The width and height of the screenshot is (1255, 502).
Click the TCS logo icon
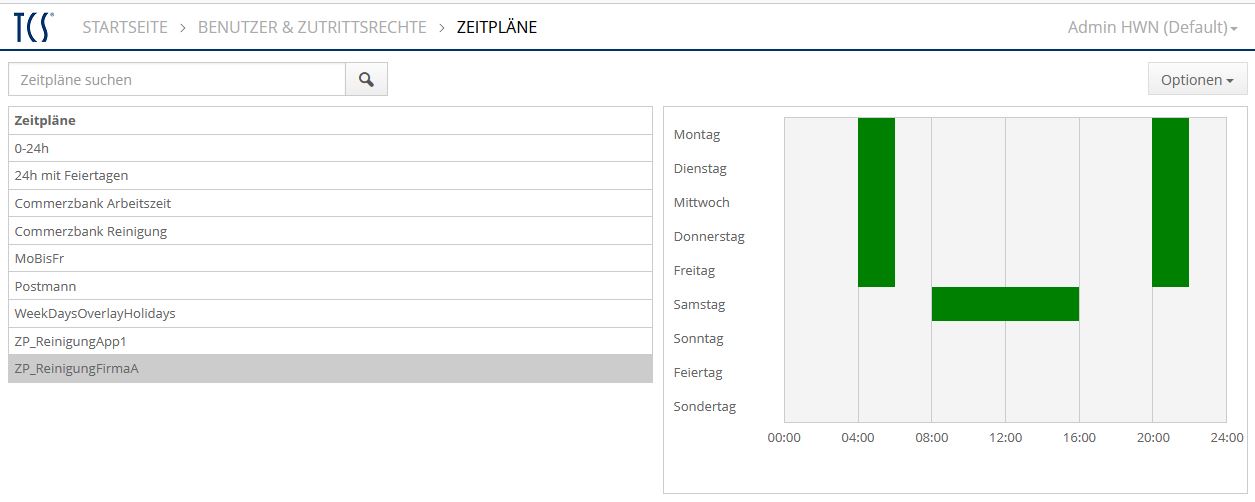click(34, 27)
